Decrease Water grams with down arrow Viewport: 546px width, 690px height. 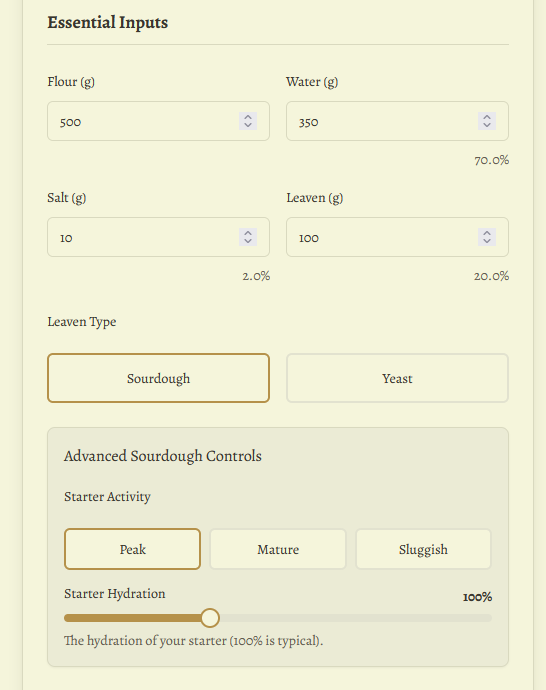point(487,125)
